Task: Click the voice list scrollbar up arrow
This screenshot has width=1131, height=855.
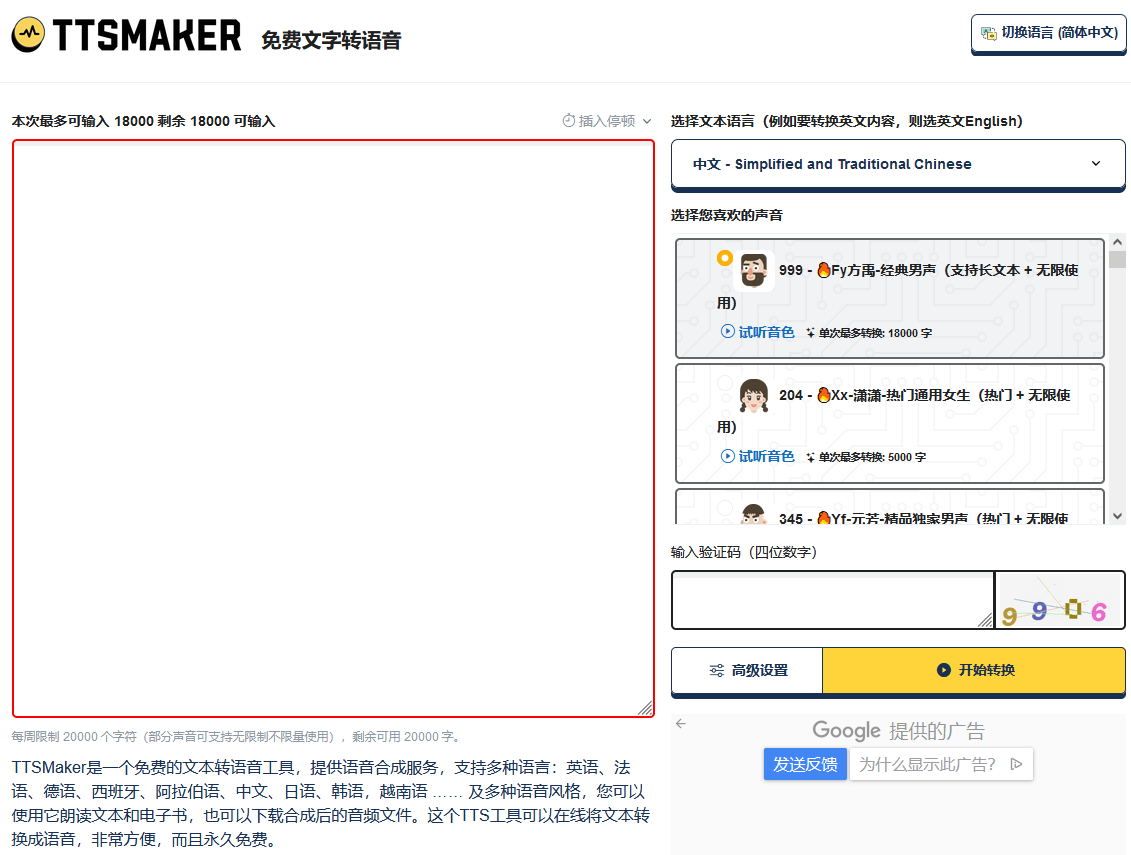Action: [x=1117, y=242]
